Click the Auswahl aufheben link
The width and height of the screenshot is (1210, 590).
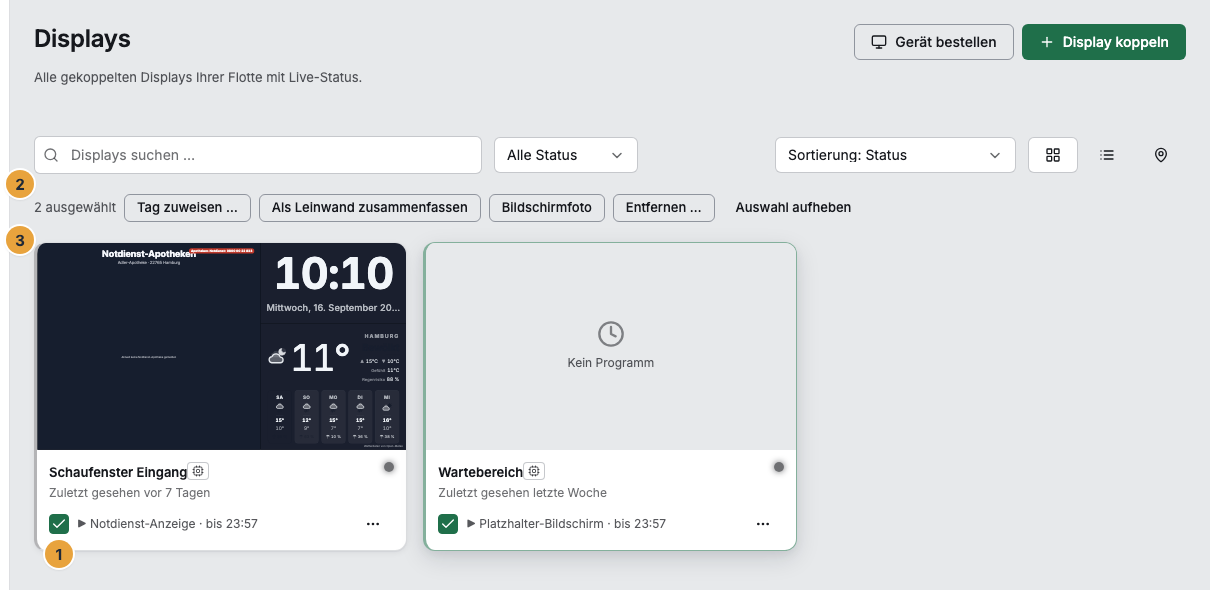793,207
